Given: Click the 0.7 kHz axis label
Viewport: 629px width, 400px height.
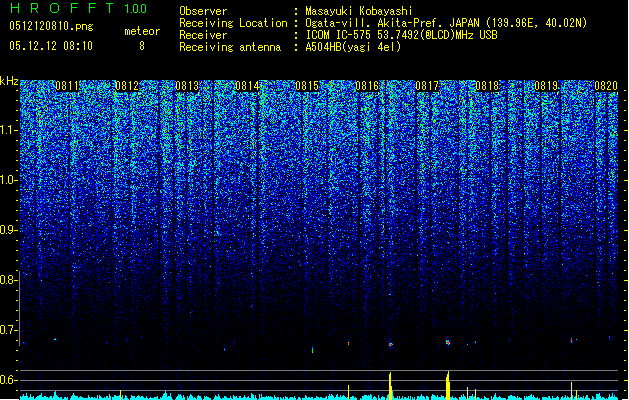Looking at the screenshot, I should 9,330.
